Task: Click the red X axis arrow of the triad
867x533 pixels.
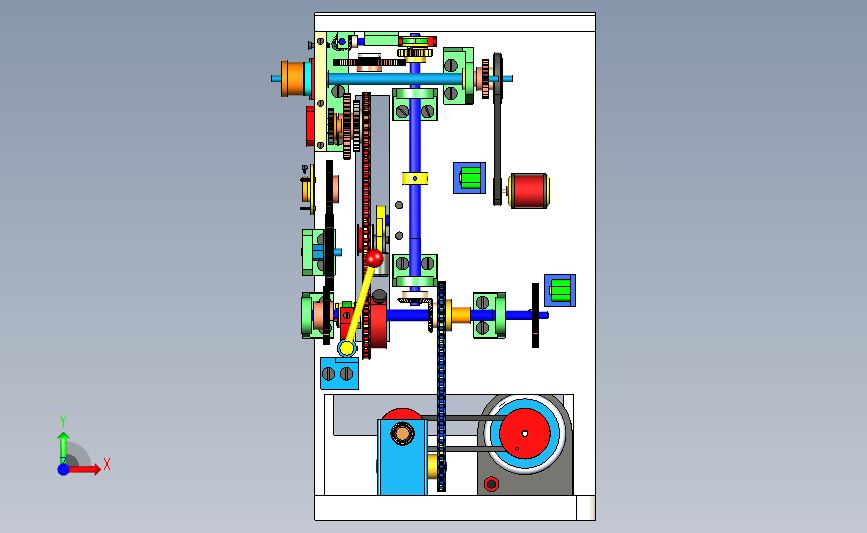Action: 86,469
